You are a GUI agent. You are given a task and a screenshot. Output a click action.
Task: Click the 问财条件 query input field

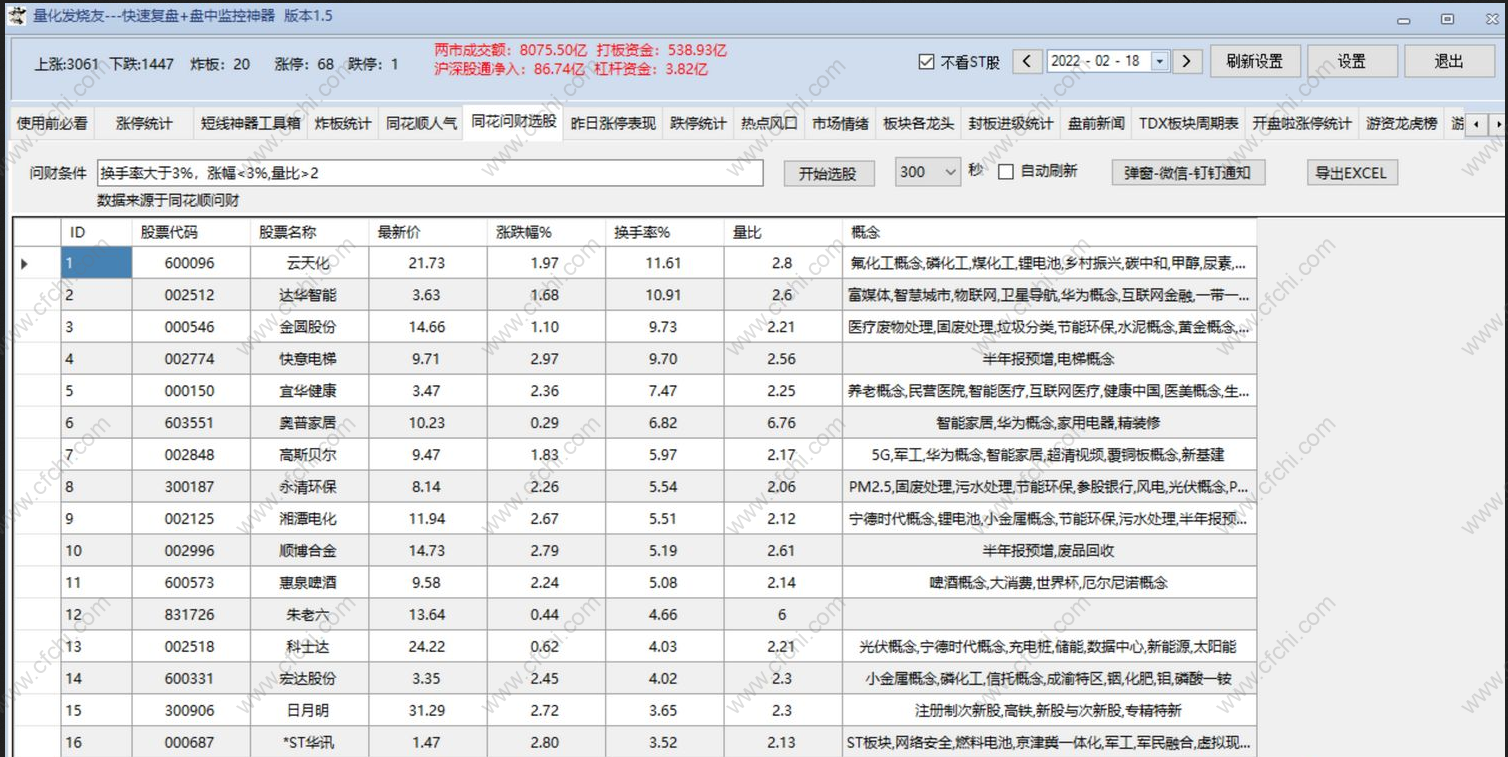[x=430, y=173]
